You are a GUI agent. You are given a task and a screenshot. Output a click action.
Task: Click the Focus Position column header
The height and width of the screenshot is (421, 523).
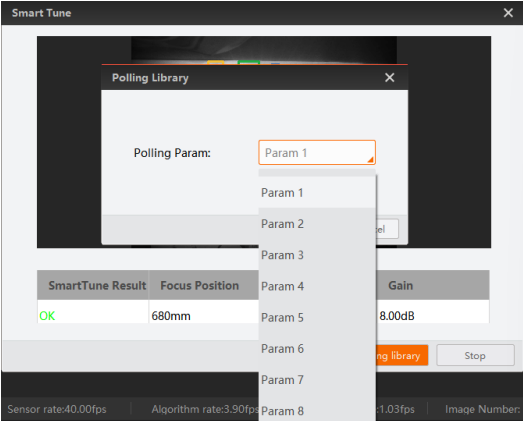click(x=204, y=285)
